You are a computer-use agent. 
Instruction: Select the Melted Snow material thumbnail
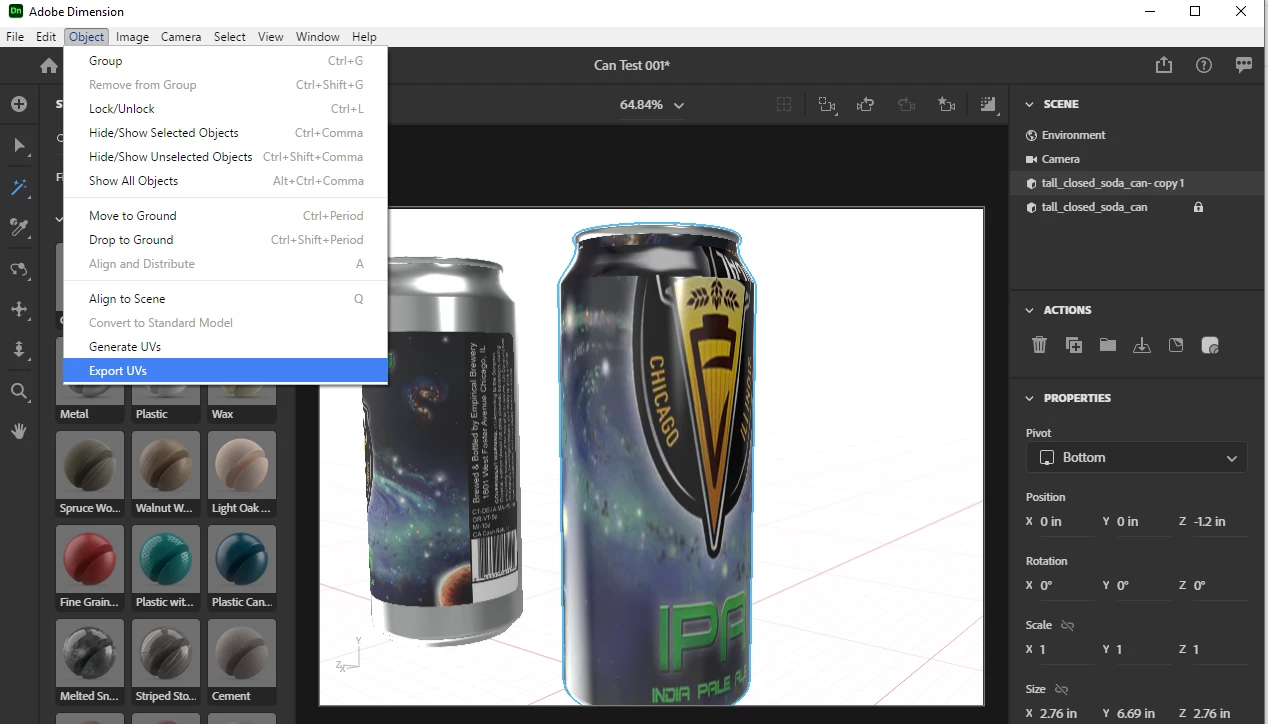coord(90,662)
